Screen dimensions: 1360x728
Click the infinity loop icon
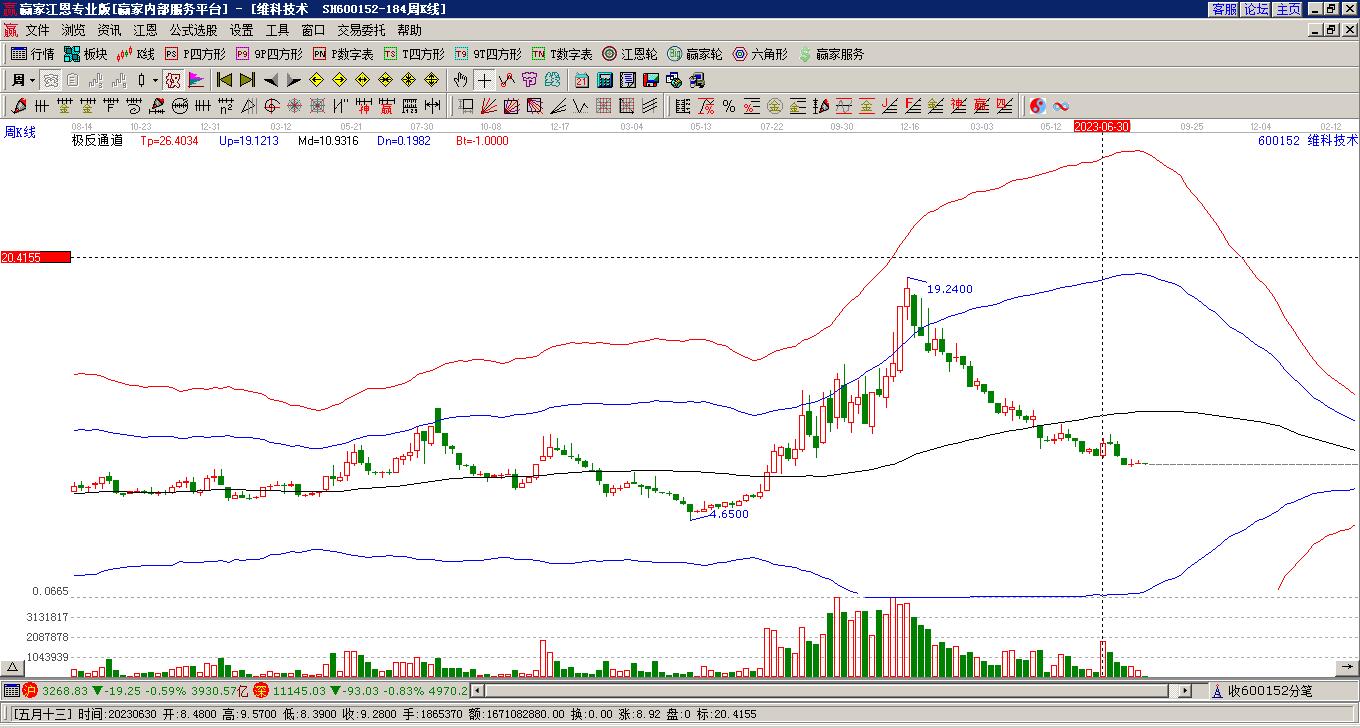(1061, 106)
